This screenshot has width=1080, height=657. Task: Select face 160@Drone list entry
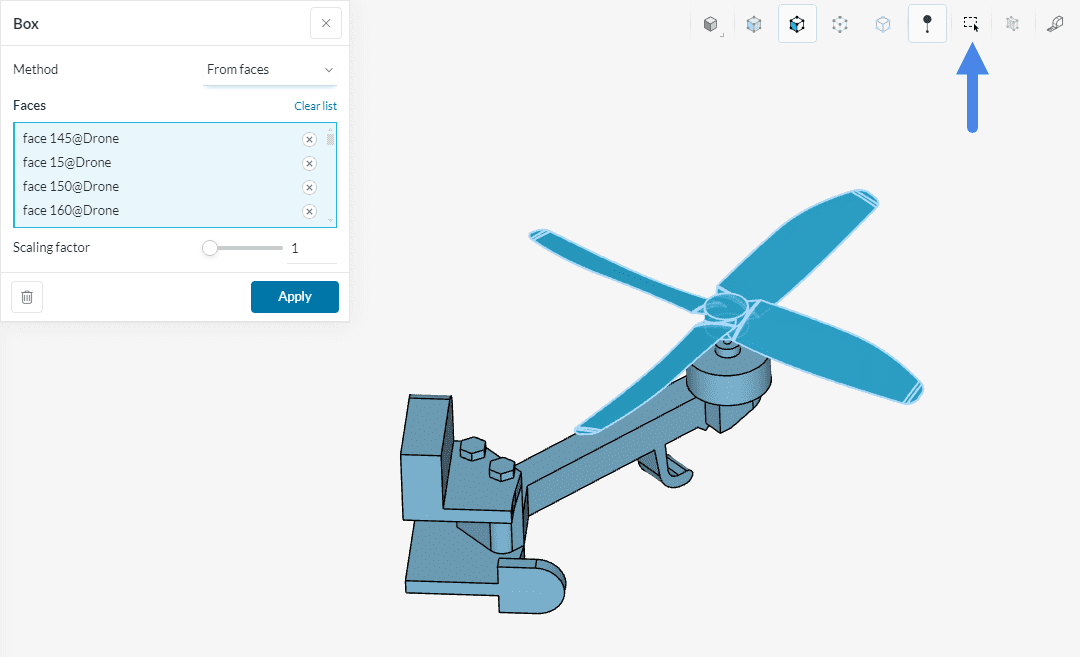pyautogui.click(x=71, y=211)
